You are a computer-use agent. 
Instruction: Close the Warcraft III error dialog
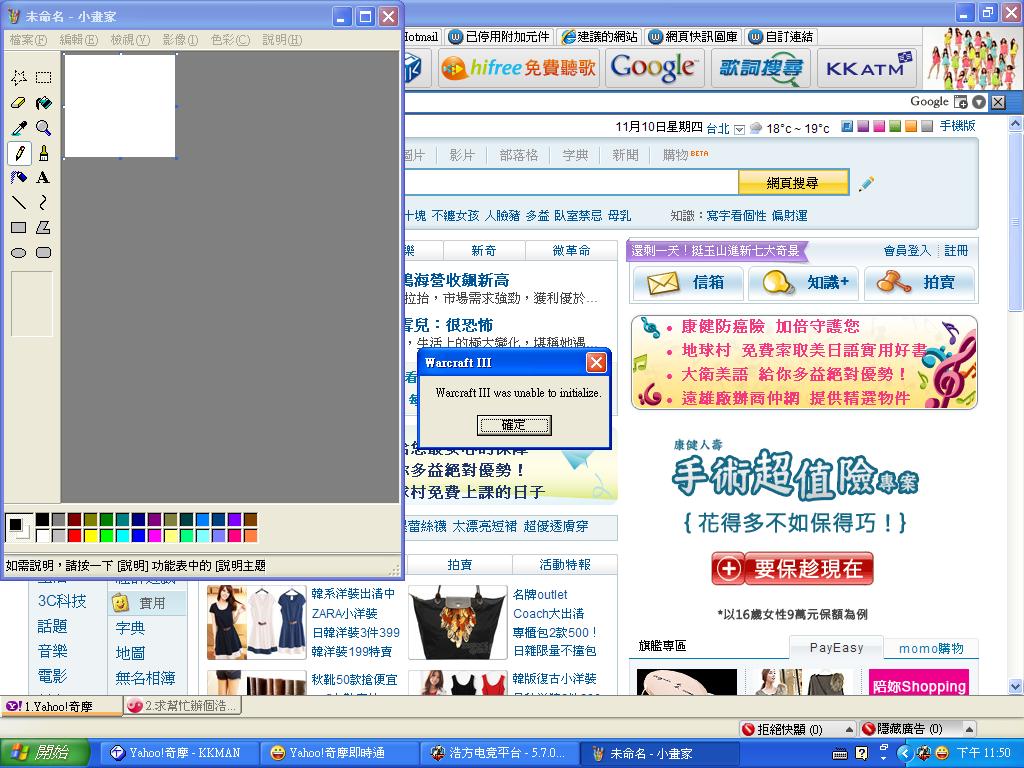point(596,362)
